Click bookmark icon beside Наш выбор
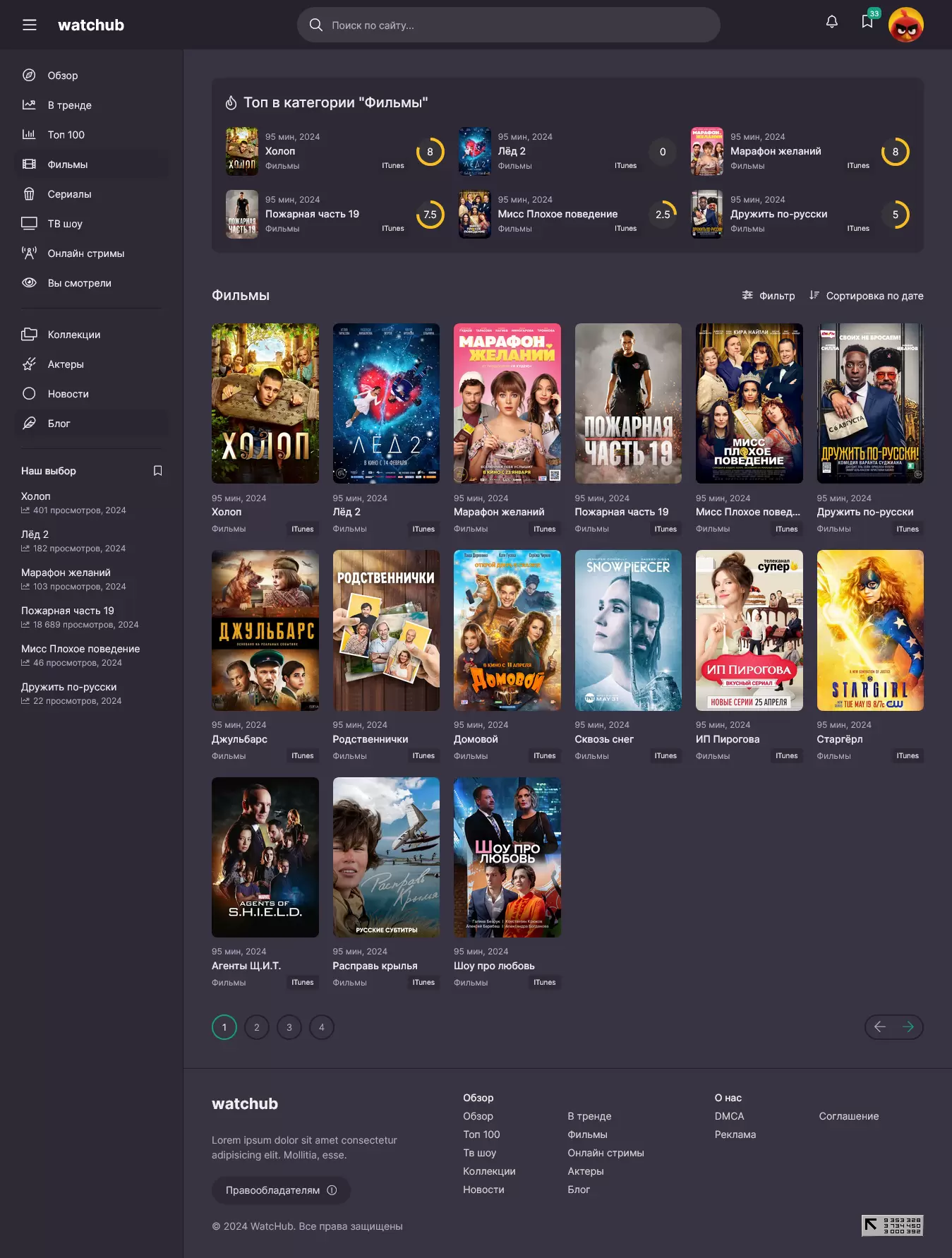952x1258 pixels. pos(158,471)
